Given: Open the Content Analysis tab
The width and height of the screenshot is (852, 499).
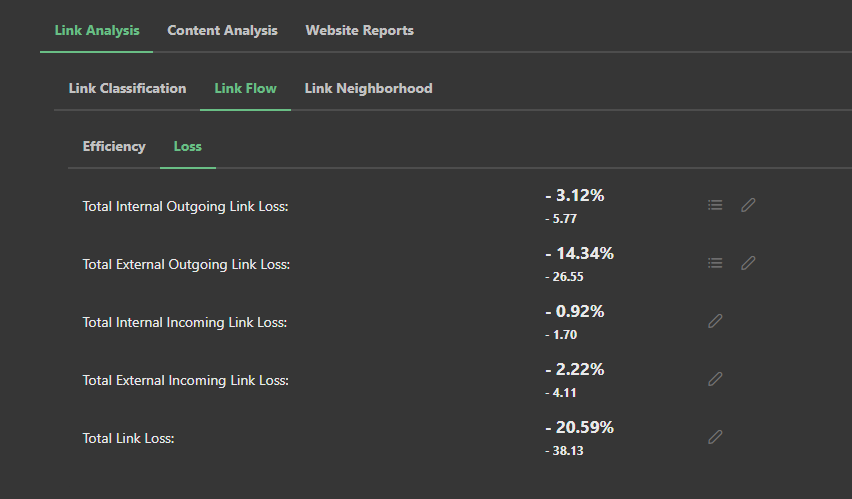Looking at the screenshot, I should pos(222,30).
